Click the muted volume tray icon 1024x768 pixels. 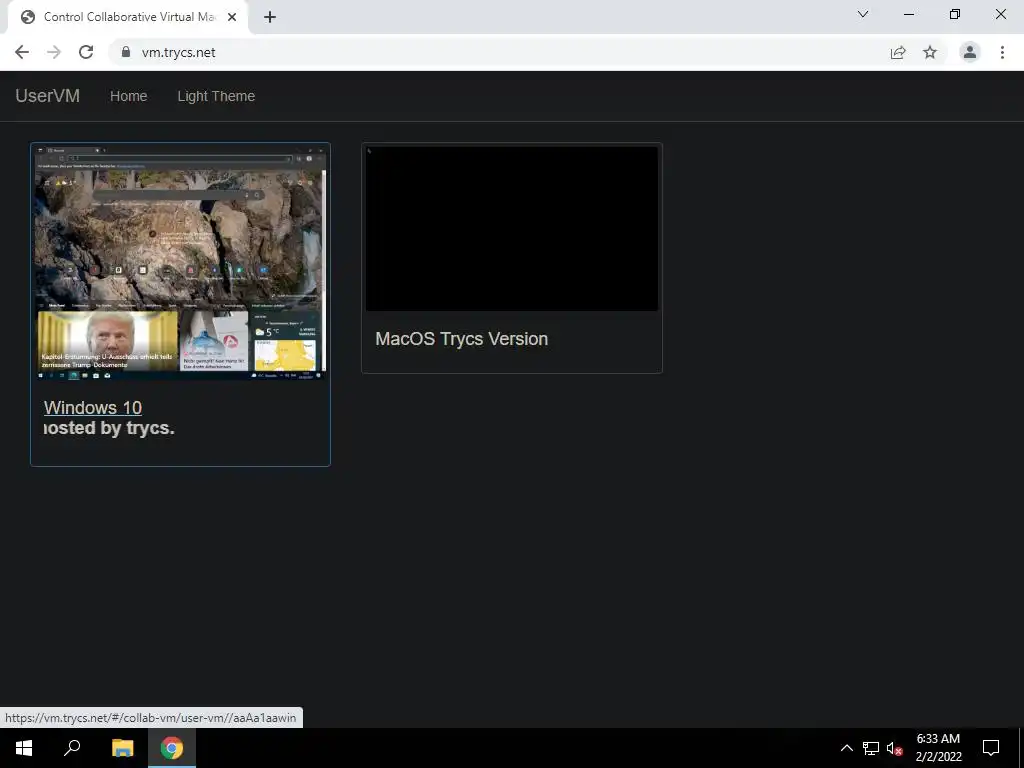(895, 748)
